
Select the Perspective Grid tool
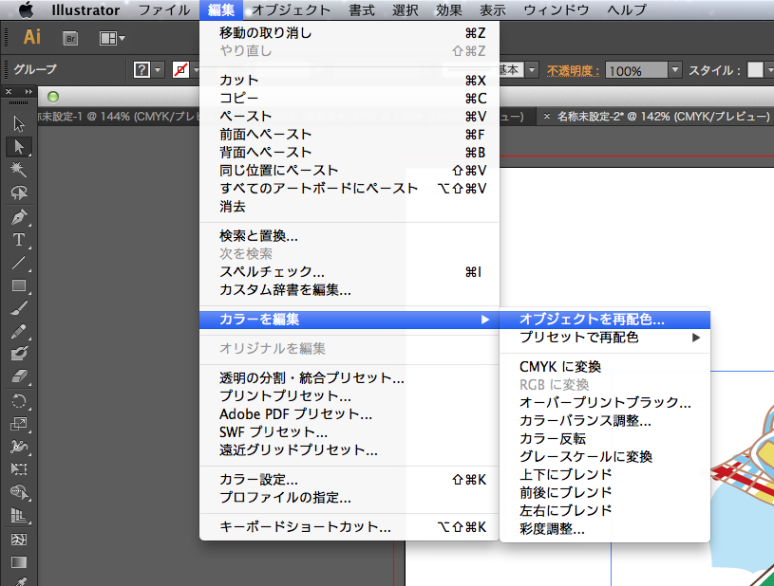click(x=19, y=516)
